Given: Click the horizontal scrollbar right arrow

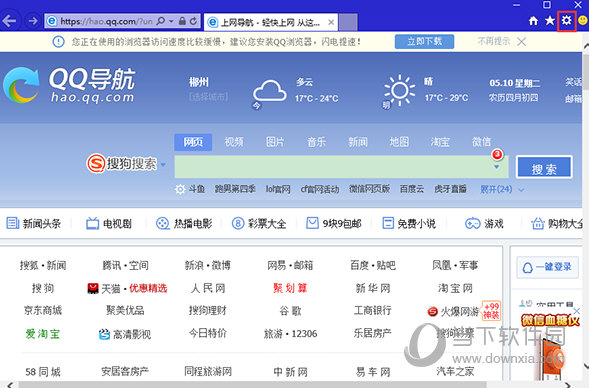Looking at the screenshot, I should pos(568,385).
